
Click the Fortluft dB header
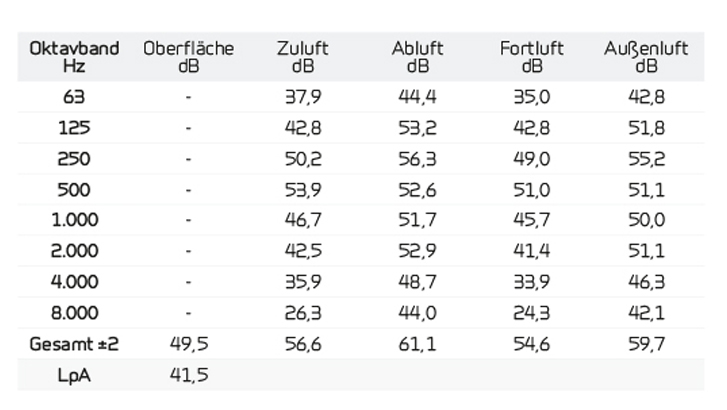click(x=532, y=57)
